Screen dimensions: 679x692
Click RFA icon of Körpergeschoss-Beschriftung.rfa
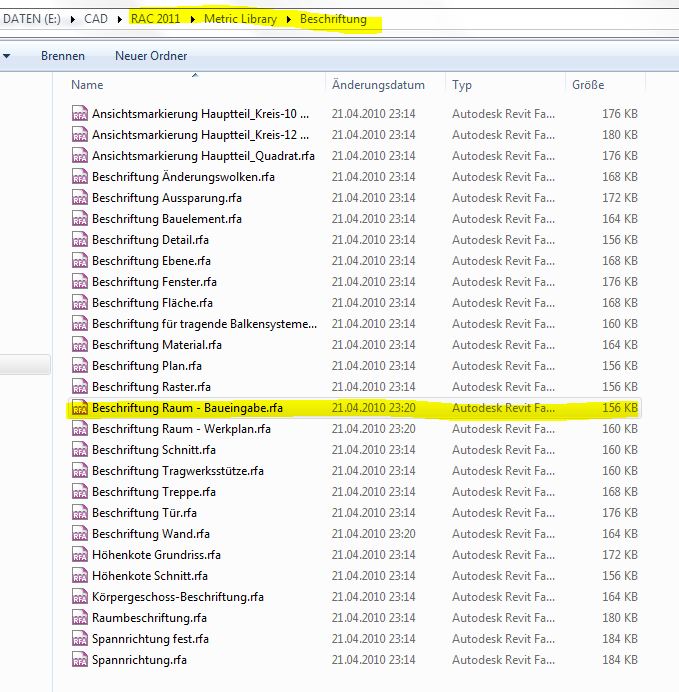pyautogui.click(x=79, y=597)
